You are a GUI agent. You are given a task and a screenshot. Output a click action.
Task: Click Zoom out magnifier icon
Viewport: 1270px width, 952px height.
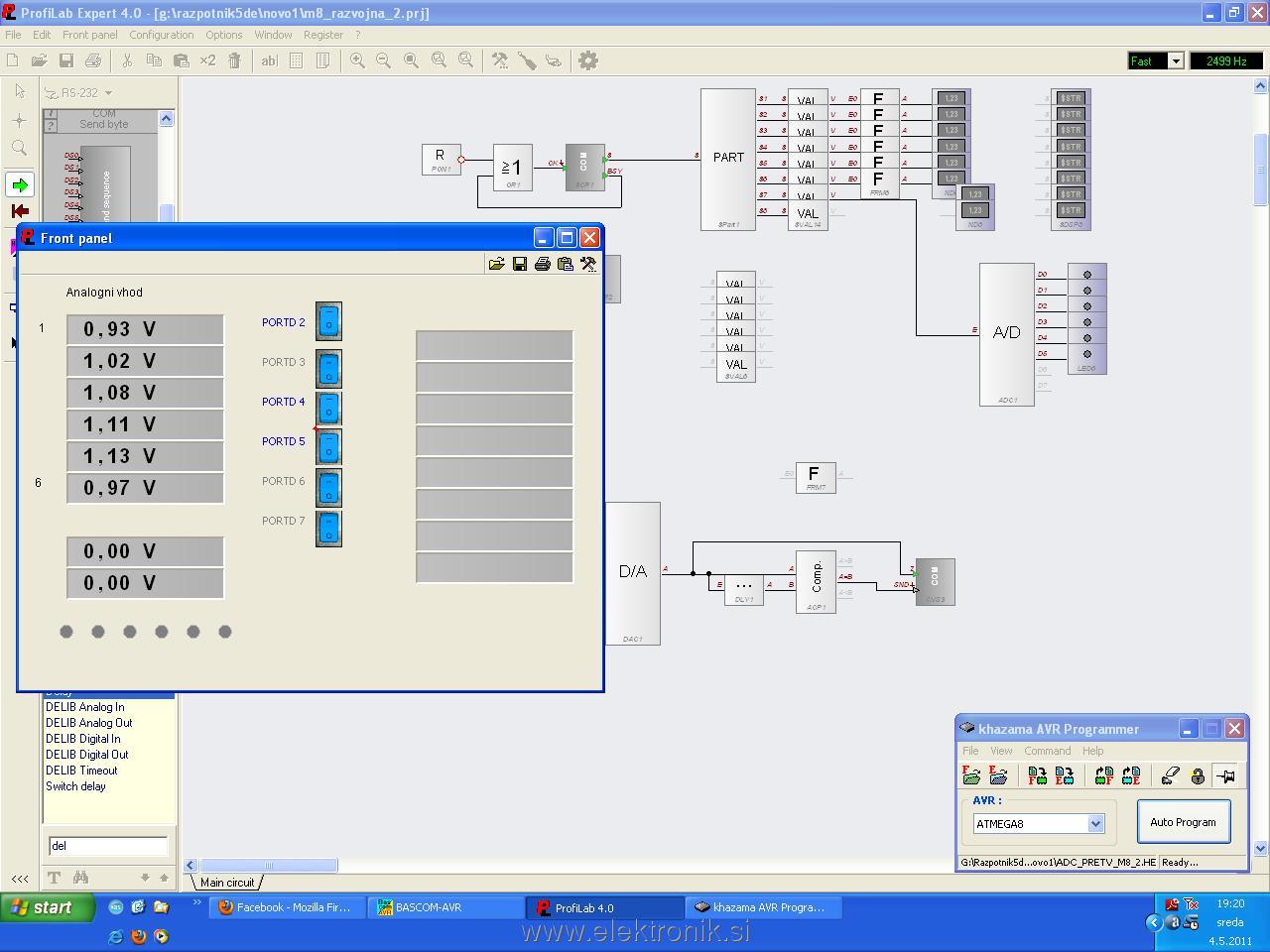(383, 60)
